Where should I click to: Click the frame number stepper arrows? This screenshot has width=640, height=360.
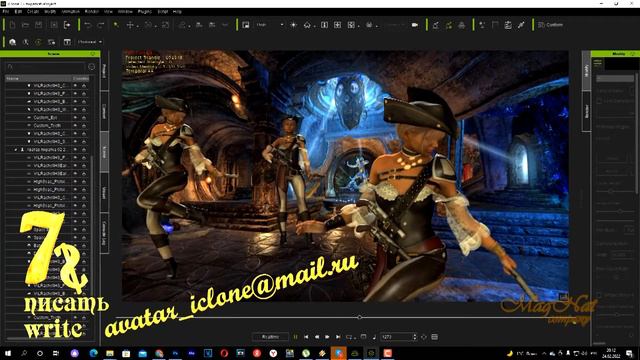tap(415, 337)
